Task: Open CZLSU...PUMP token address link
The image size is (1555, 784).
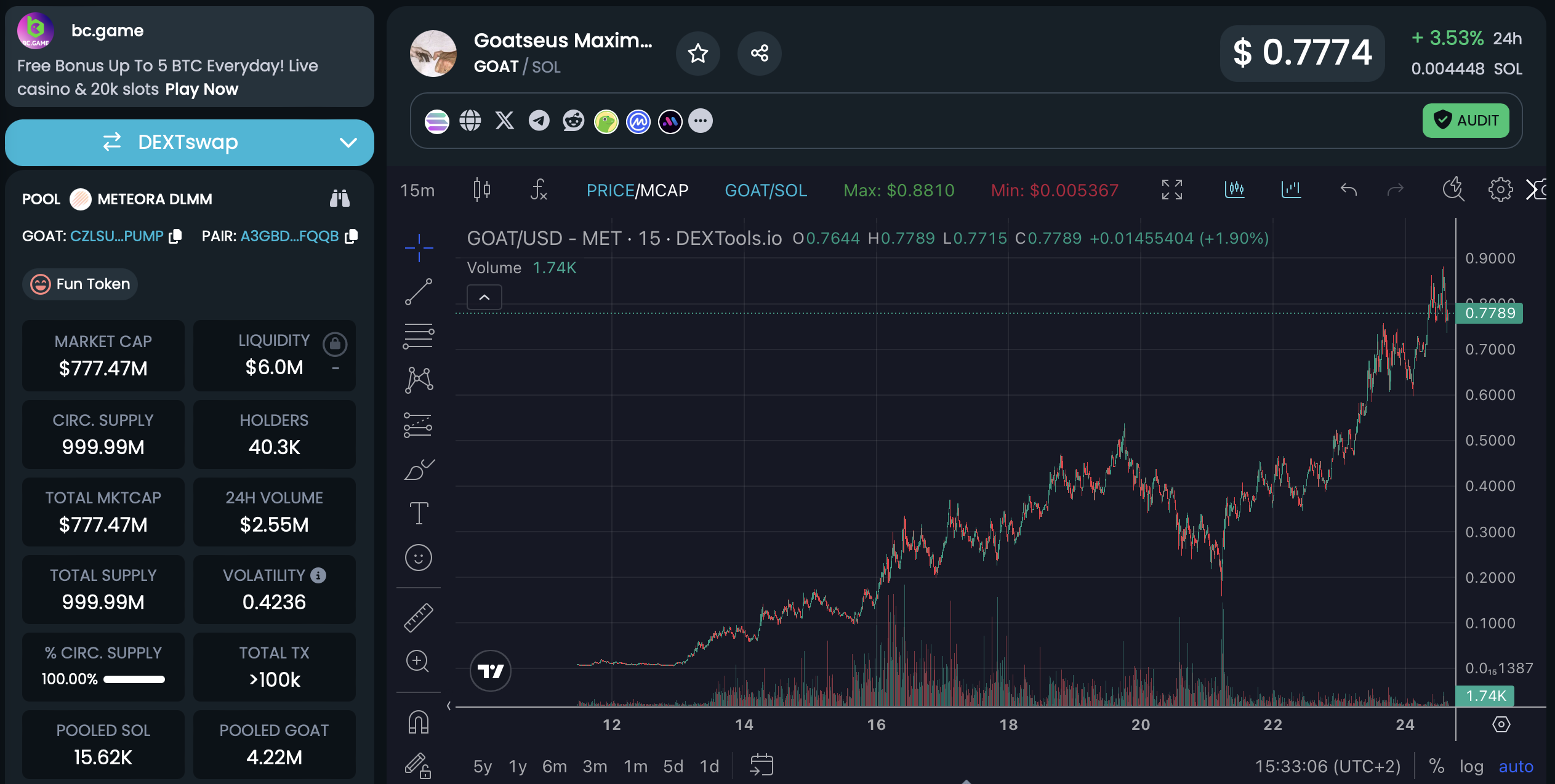Action: tap(117, 236)
